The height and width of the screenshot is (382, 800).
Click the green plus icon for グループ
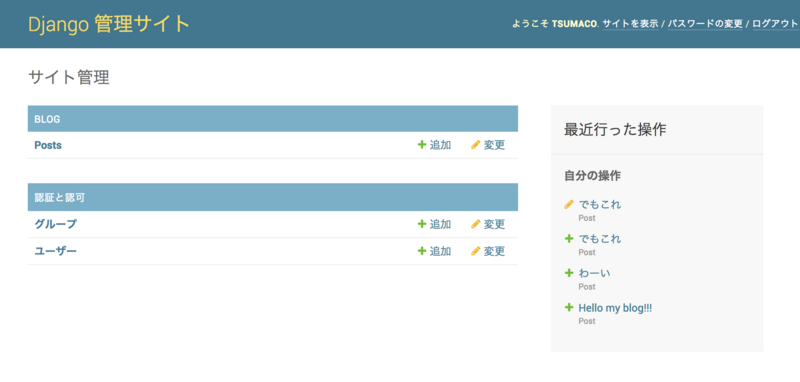(x=421, y=224)
